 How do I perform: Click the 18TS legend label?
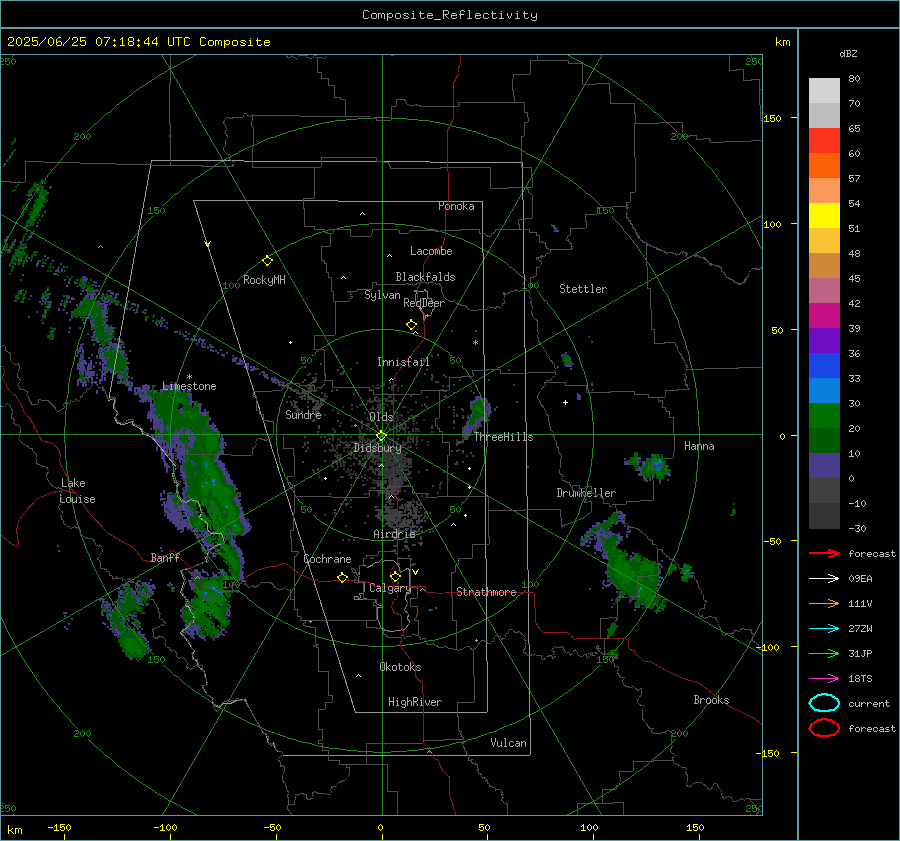click(860, 679)
